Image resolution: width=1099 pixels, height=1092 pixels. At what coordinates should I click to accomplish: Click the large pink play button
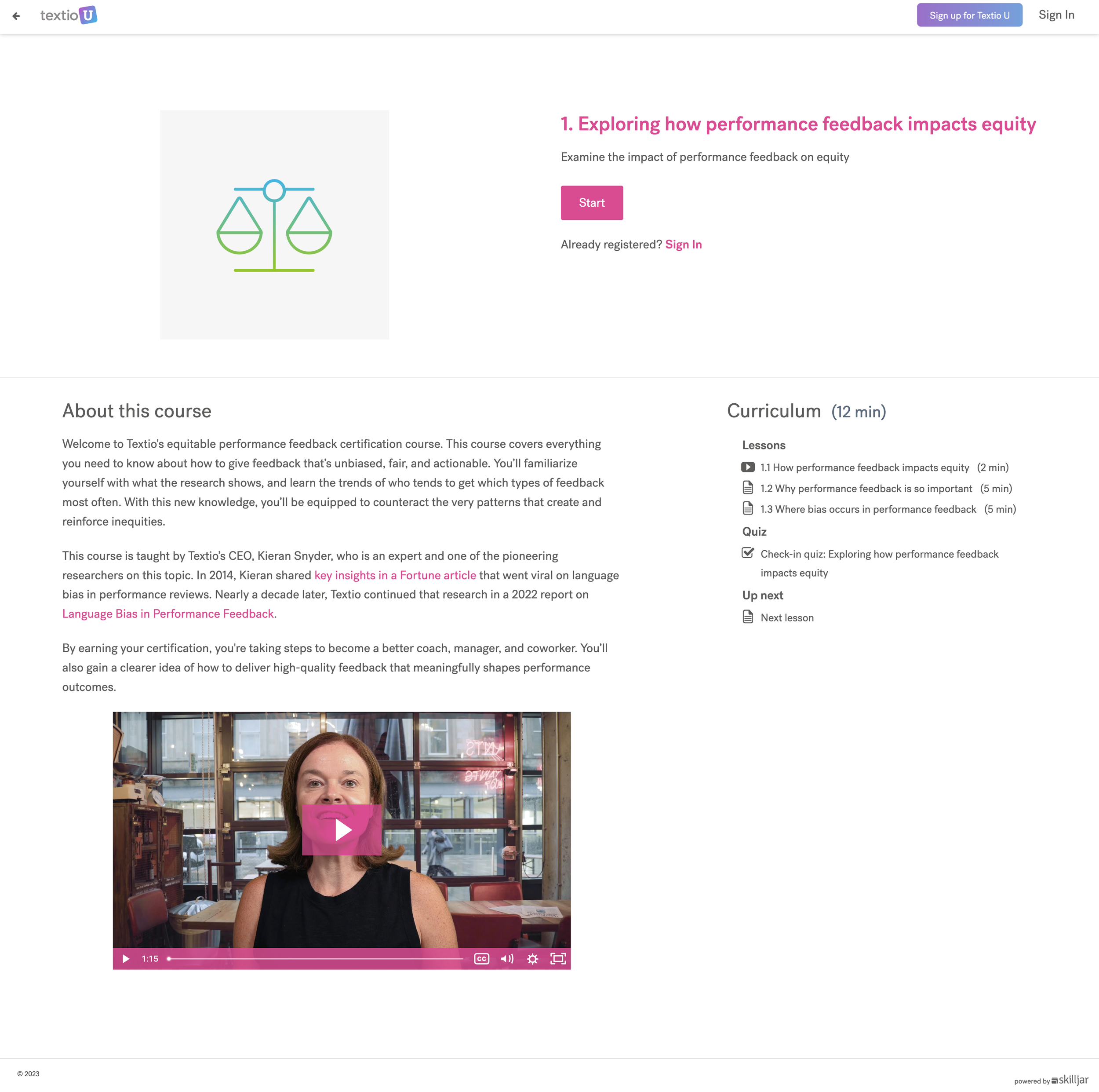342,830
